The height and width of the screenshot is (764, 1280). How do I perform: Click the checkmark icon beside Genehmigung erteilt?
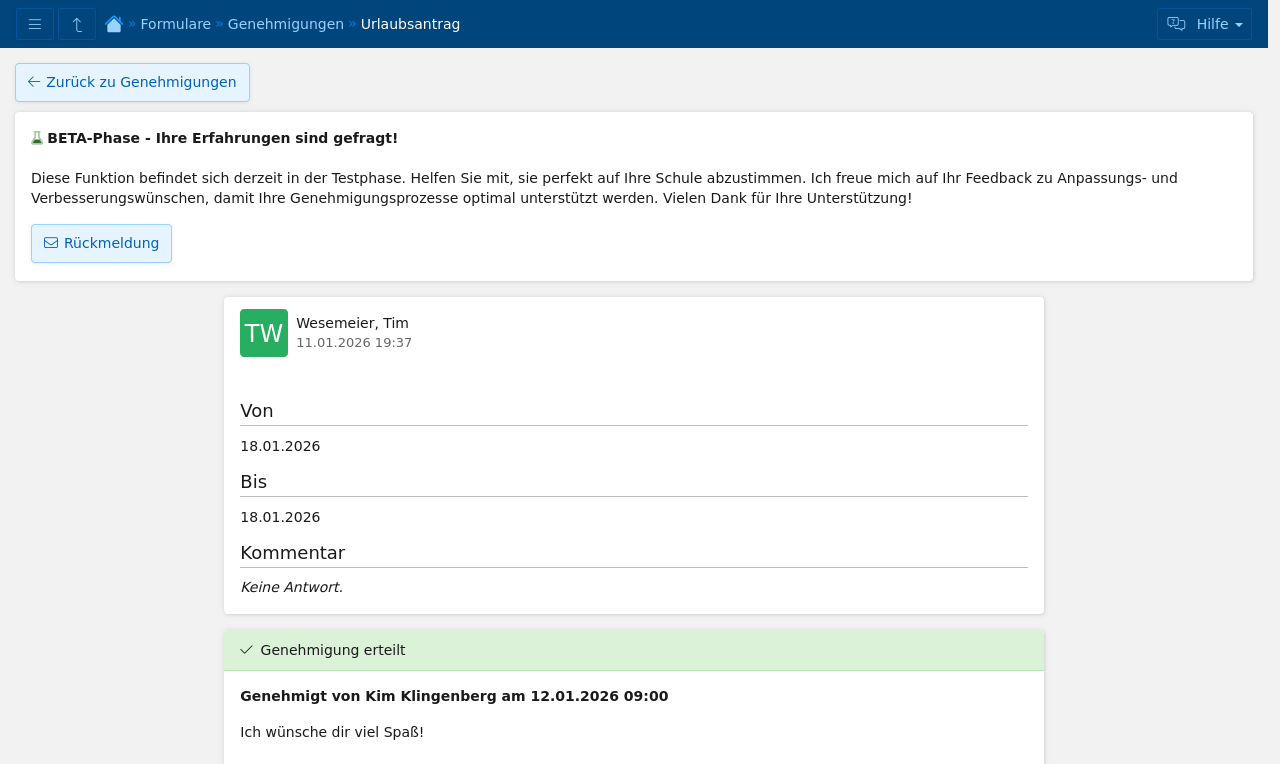pyautogui.click(x=247, y=650)
